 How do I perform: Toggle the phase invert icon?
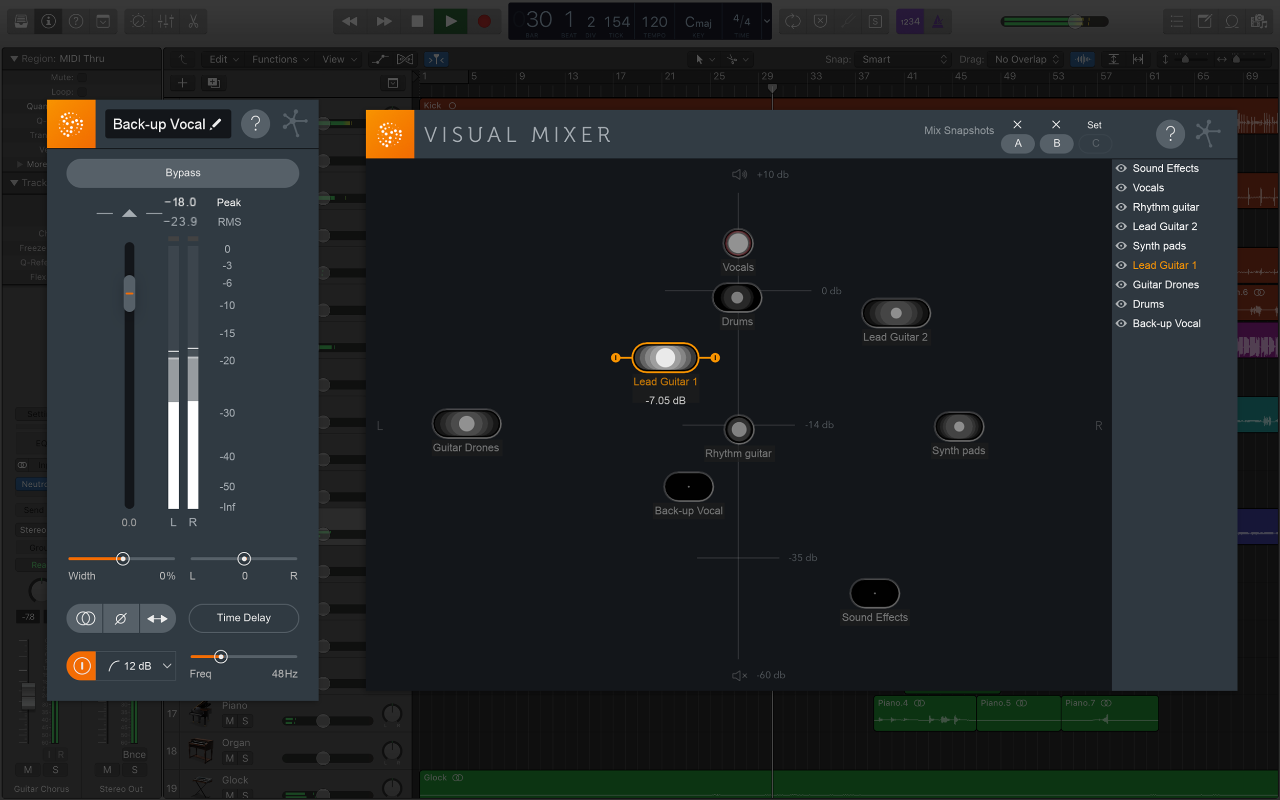tap(121, 618)
